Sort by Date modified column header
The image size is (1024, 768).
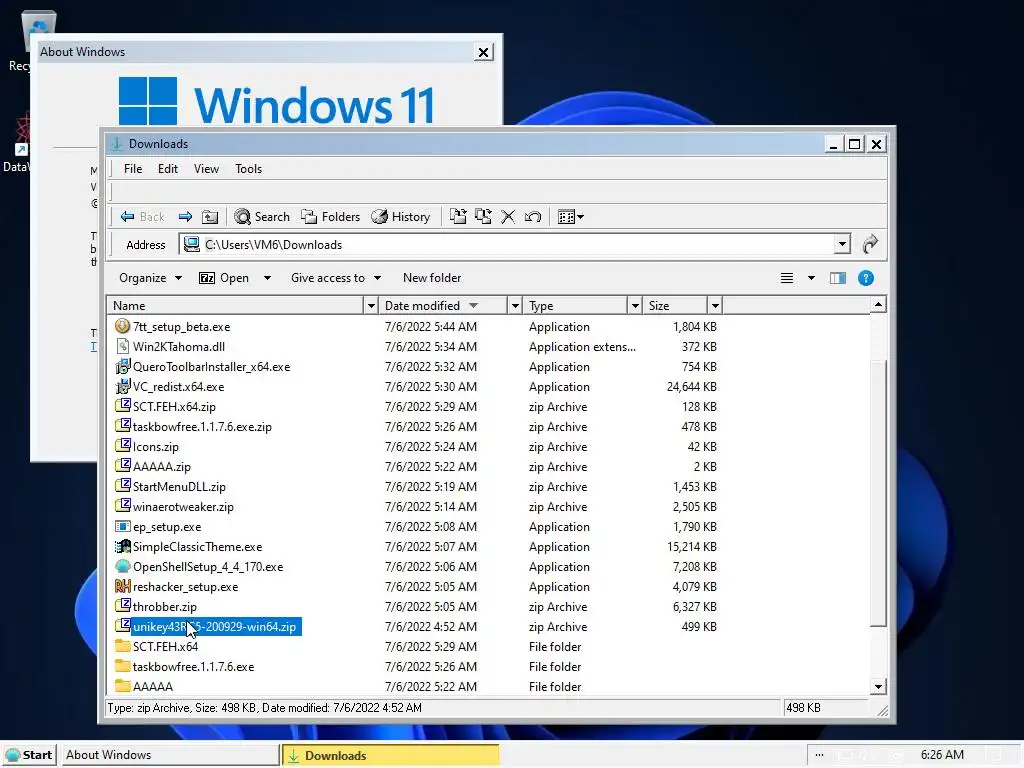pyautogui.click(x=443, y=306)
